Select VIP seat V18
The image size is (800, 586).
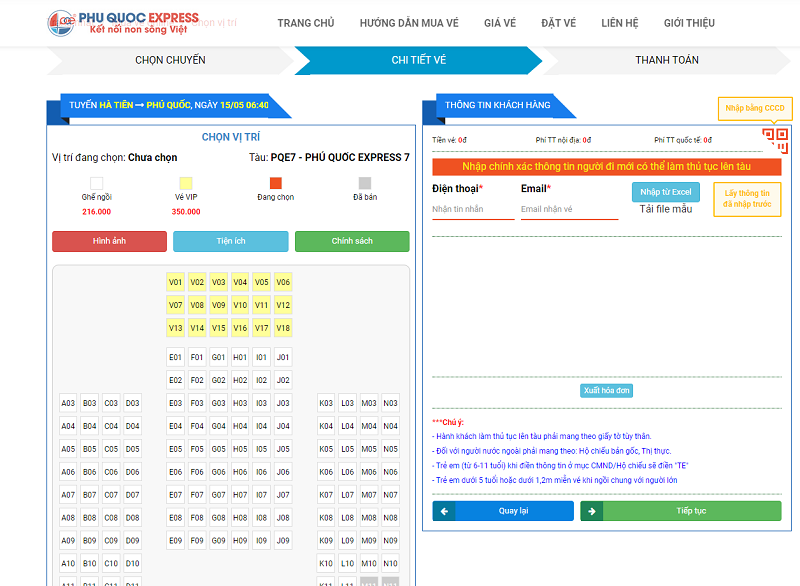[283, 328]
